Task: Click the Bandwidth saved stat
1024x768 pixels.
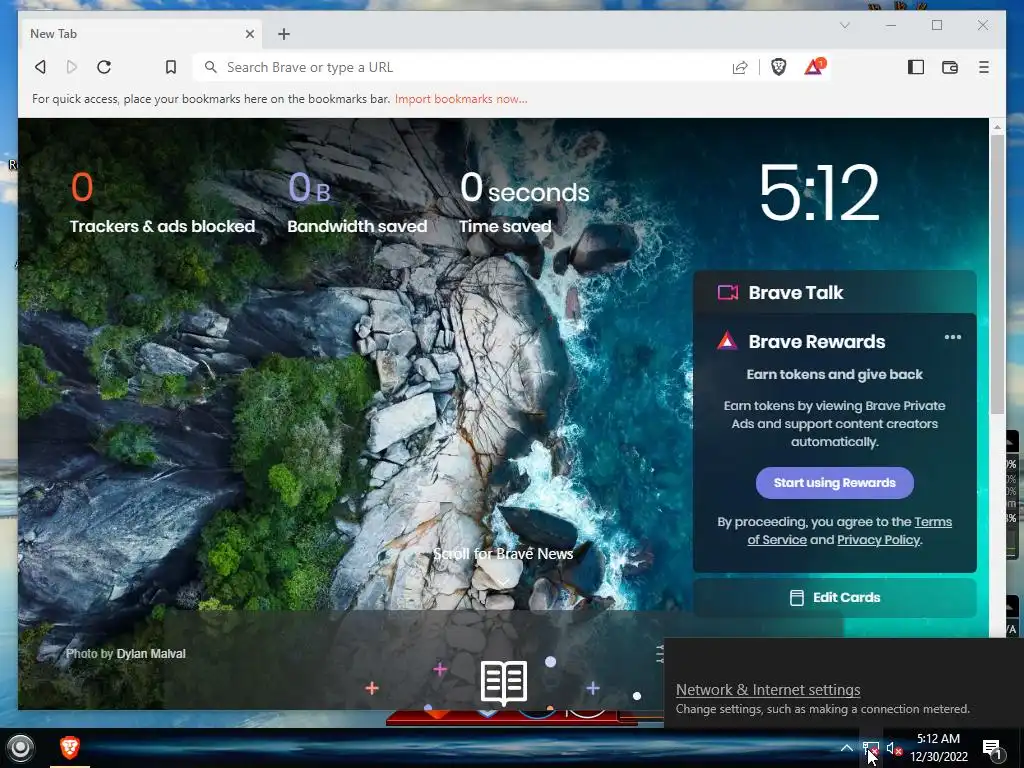Action: 357,202
